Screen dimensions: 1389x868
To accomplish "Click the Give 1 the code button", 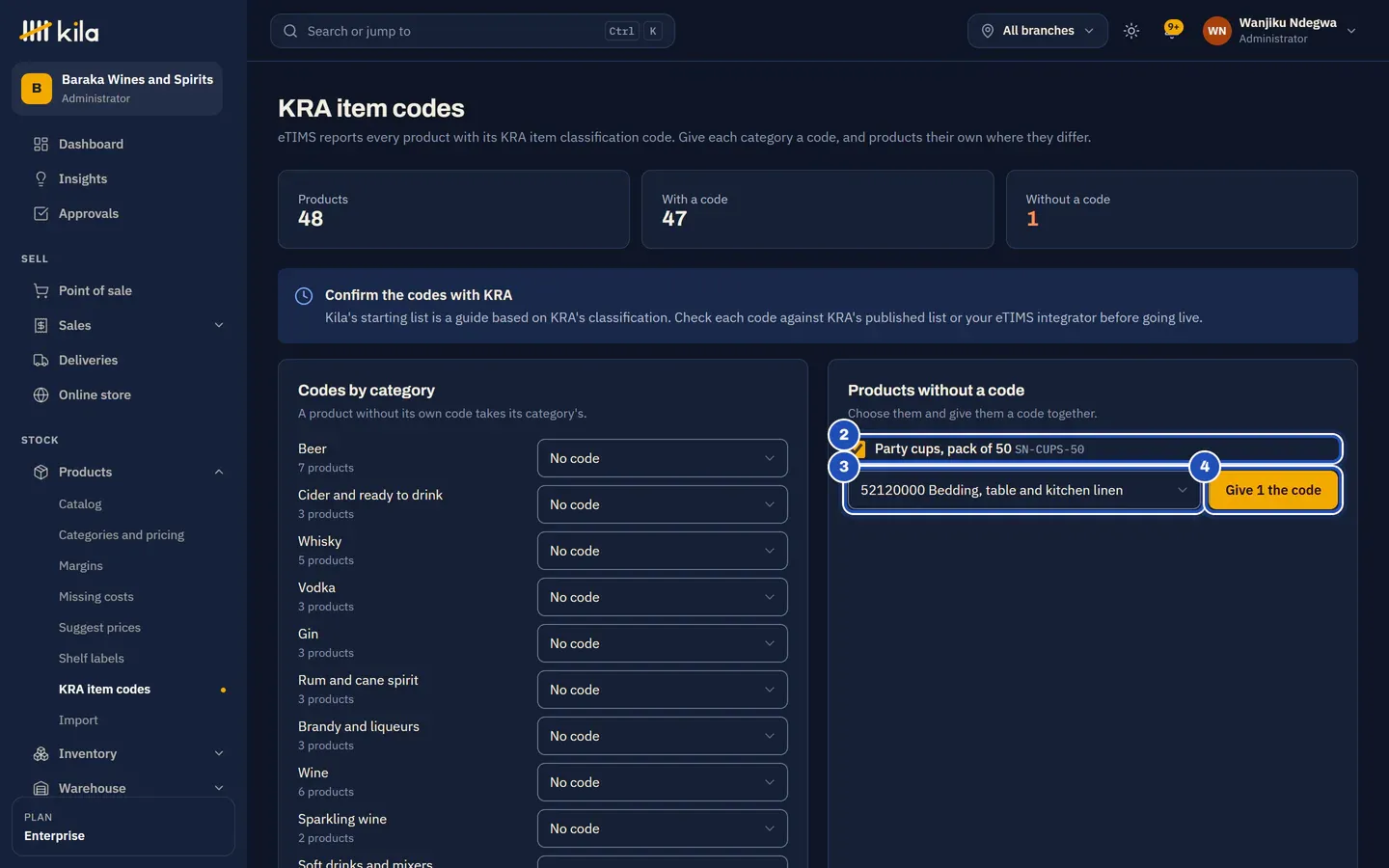I will (x=1273, y=490).
